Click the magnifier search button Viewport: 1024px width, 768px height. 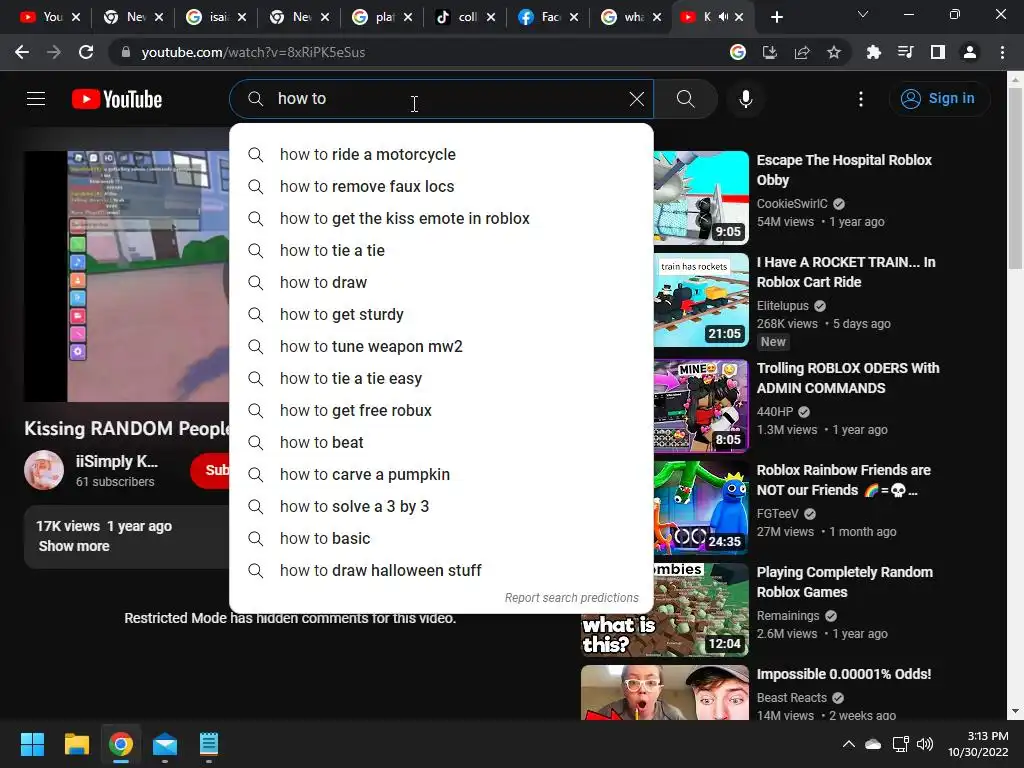pyautogui.click(x=685, y=99)
